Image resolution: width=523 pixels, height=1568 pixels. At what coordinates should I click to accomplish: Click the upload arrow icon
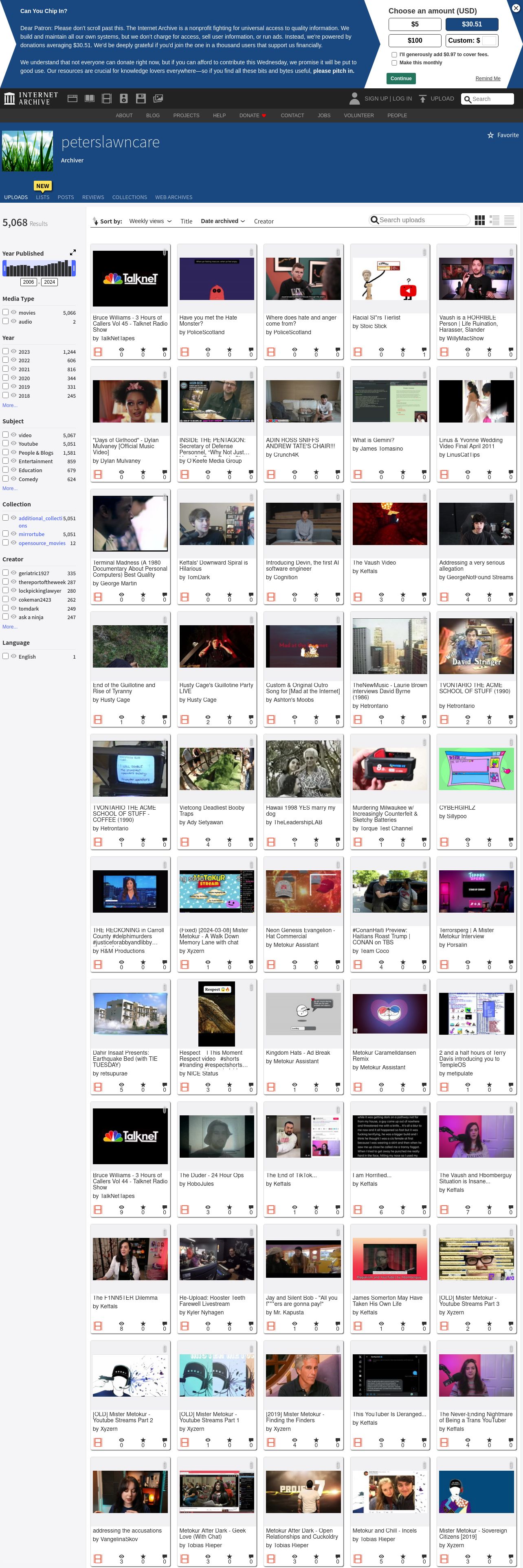[422, 99]
